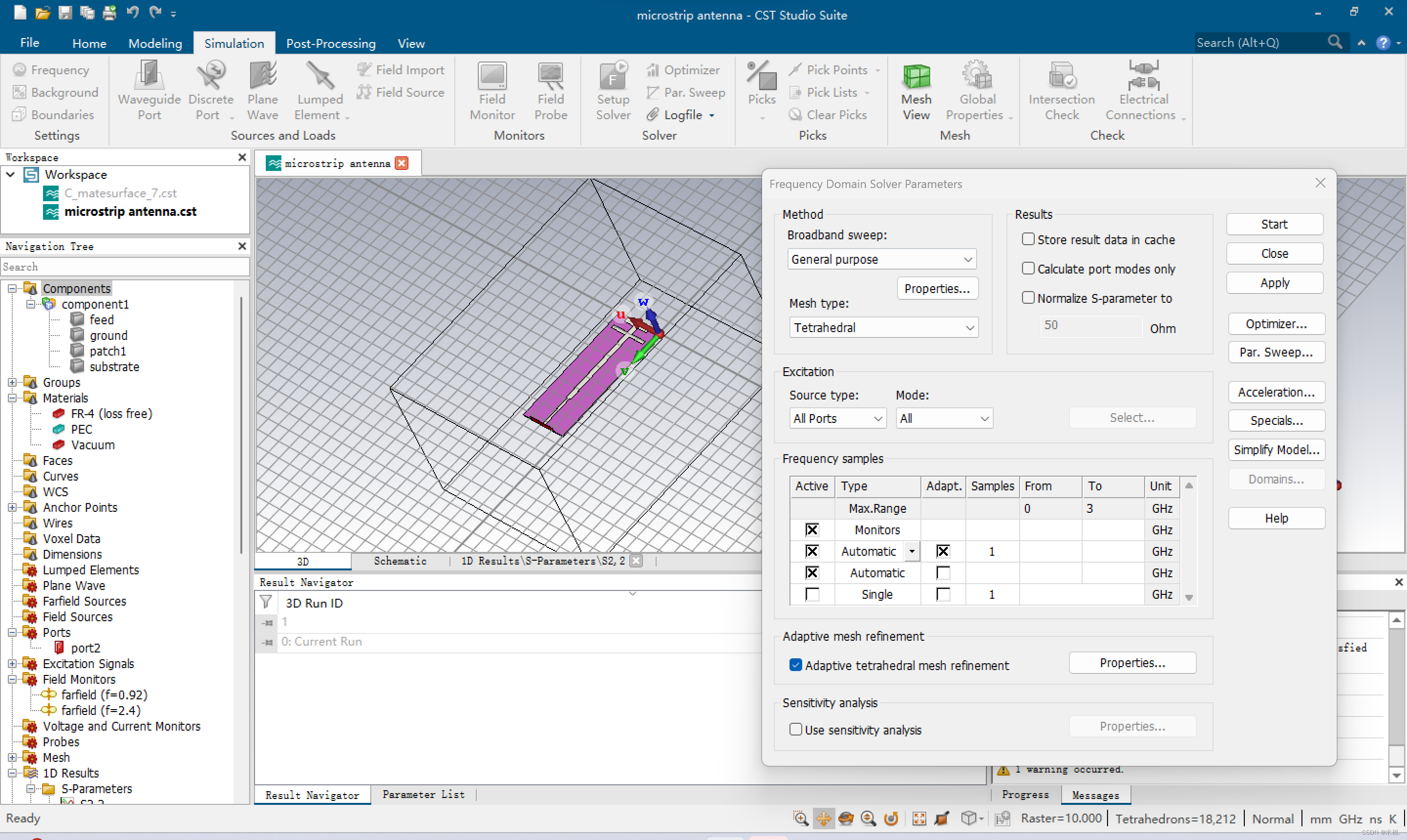Enable Store result data in cache
Screen dimensions: 1407x840
point(1028,239)
